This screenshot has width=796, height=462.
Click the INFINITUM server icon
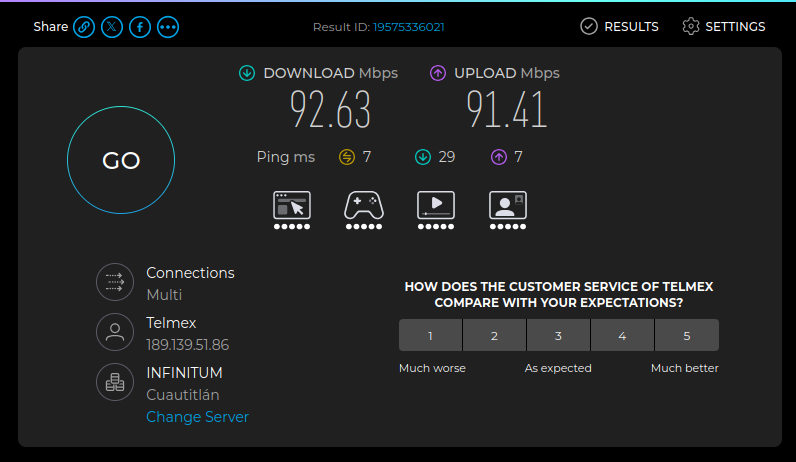click(115, 382)
